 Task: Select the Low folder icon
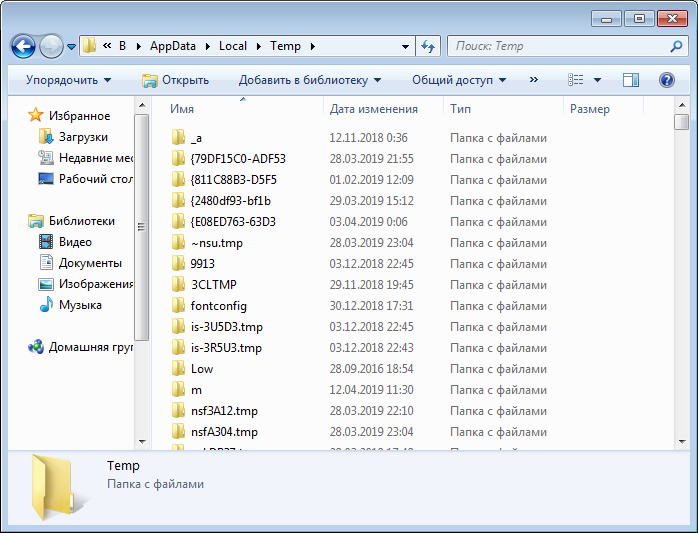pyautogui.click(x=178, y=368)
